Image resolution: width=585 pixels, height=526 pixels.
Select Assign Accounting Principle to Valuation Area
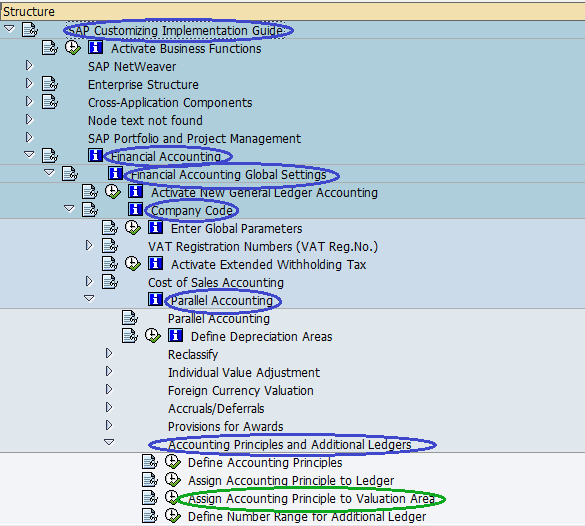tap(312, 499)
